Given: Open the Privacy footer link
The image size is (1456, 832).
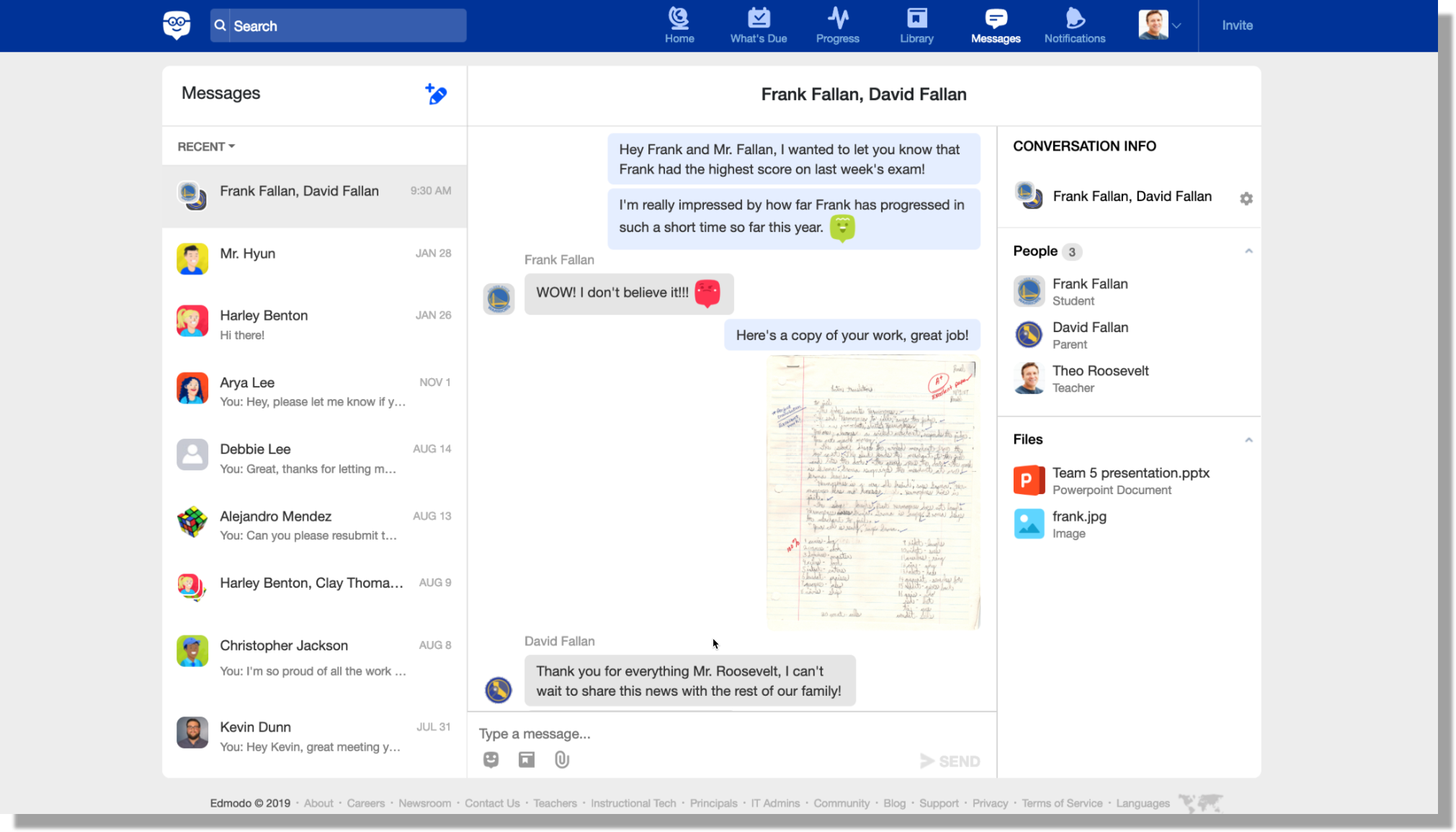Looking at the screenshot, I should coord(990,803).
